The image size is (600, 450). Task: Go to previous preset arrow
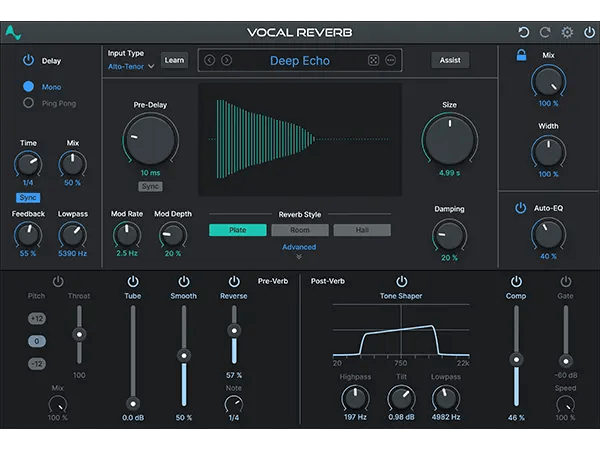coord(209,60)
